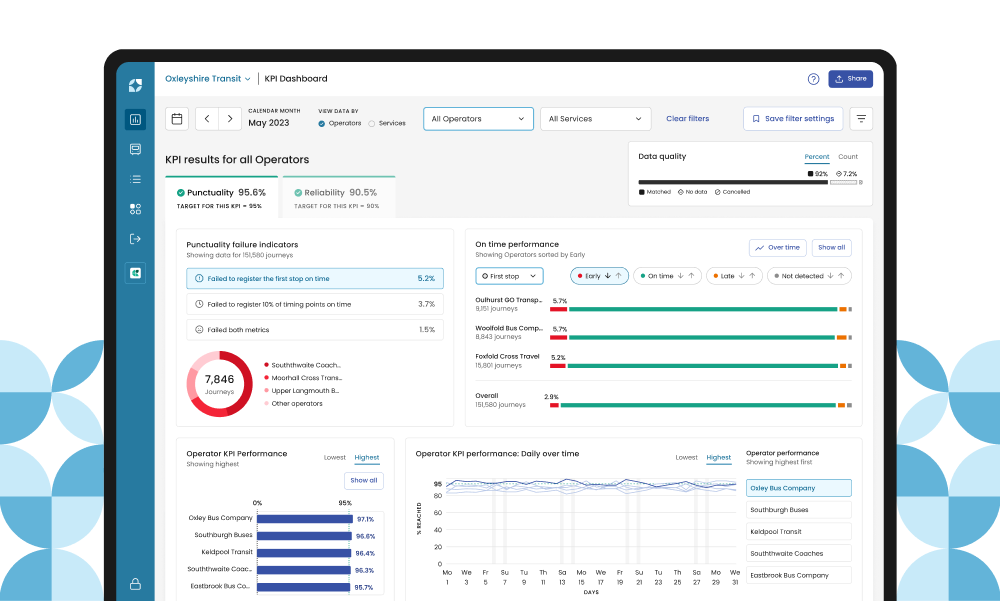Click the green square app icon in sidebar
This screenshot has height=602, width=1000.
(x=135, y=273)
